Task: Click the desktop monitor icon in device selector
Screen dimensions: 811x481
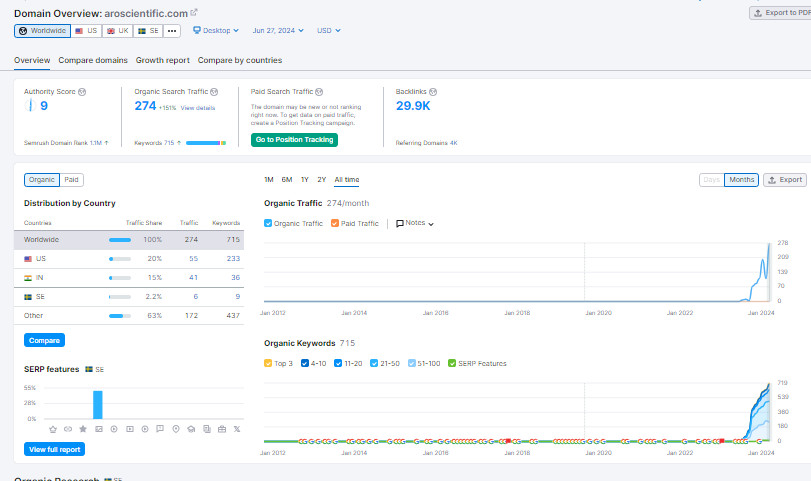Action: click(x=197, y=30)
